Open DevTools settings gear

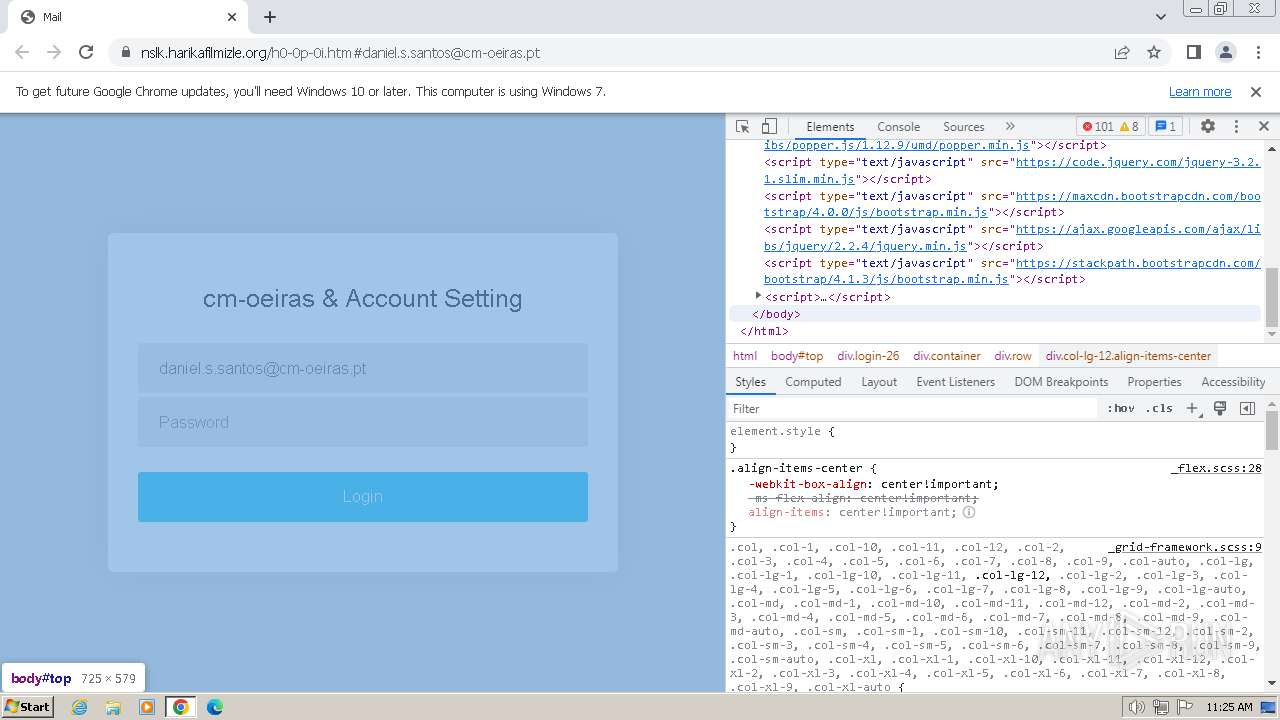click(1208, 127)
